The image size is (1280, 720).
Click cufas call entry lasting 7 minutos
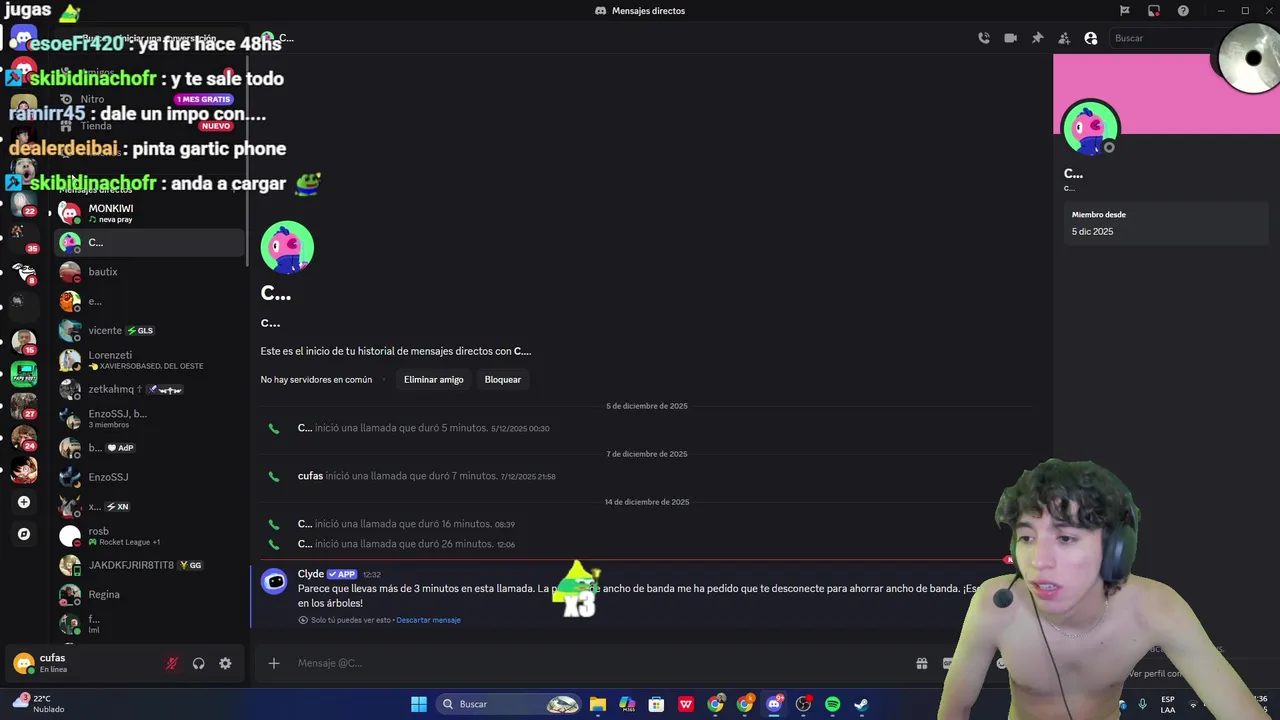click(x=426, y=476)
